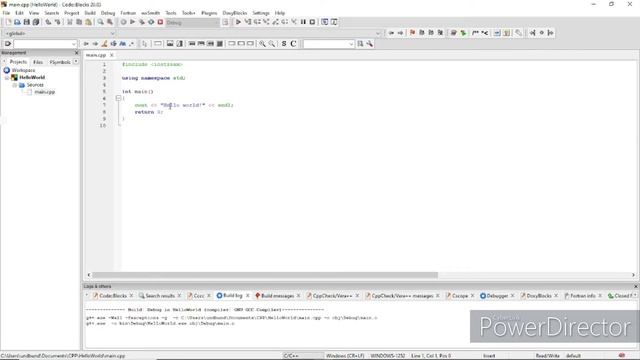The image size is (640, 360).
Task: Open the Help menu
Action: [280, 13]
